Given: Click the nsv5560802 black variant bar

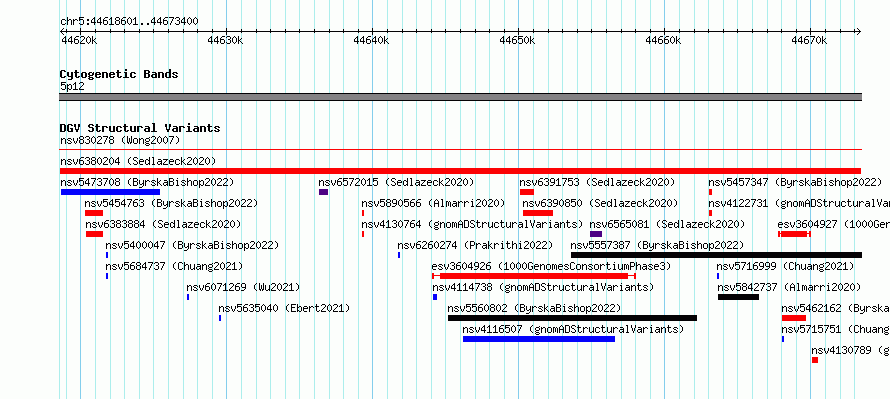Looking at the screenshot, I should pos(572,318).
